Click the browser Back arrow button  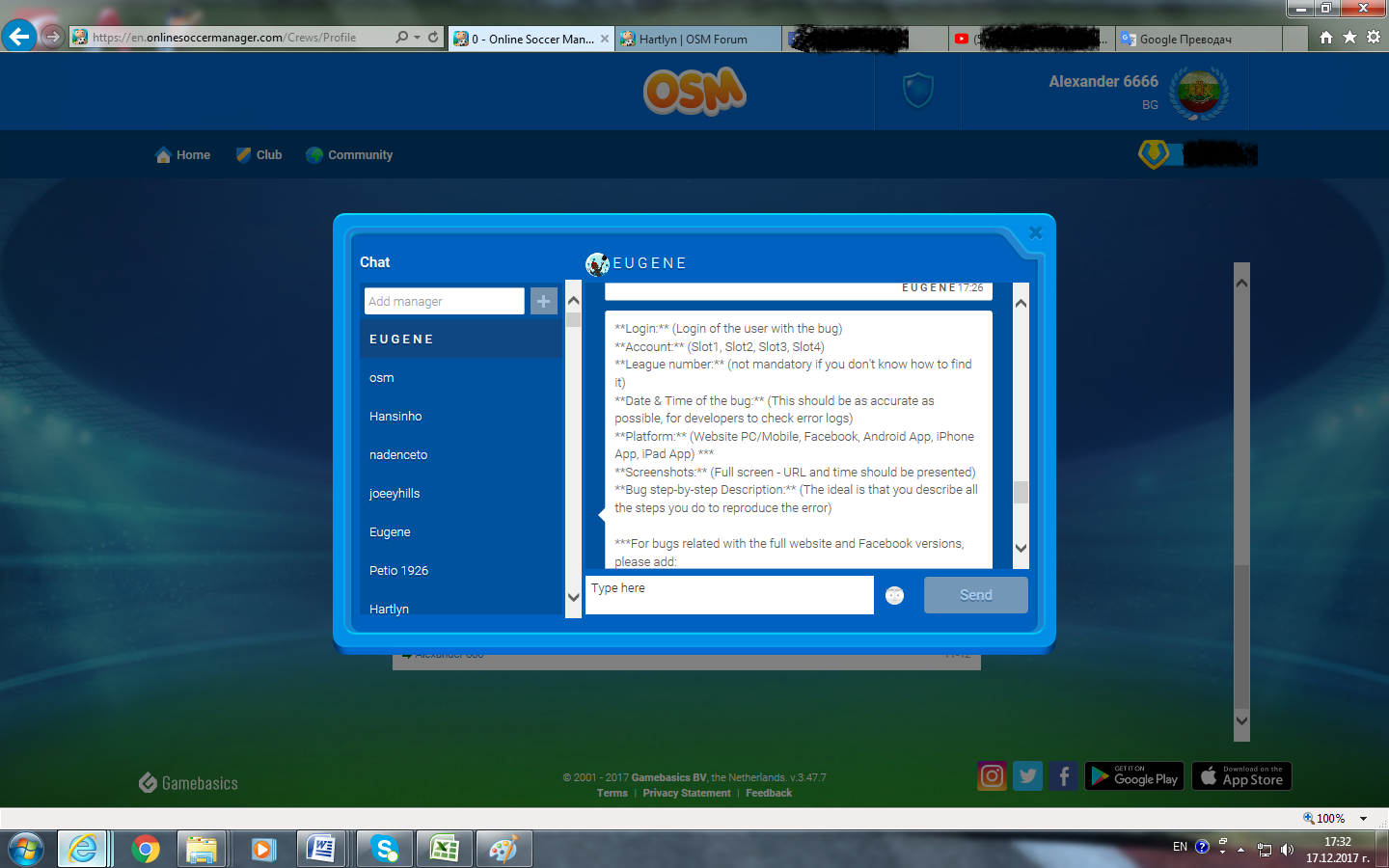coord(19,37)
